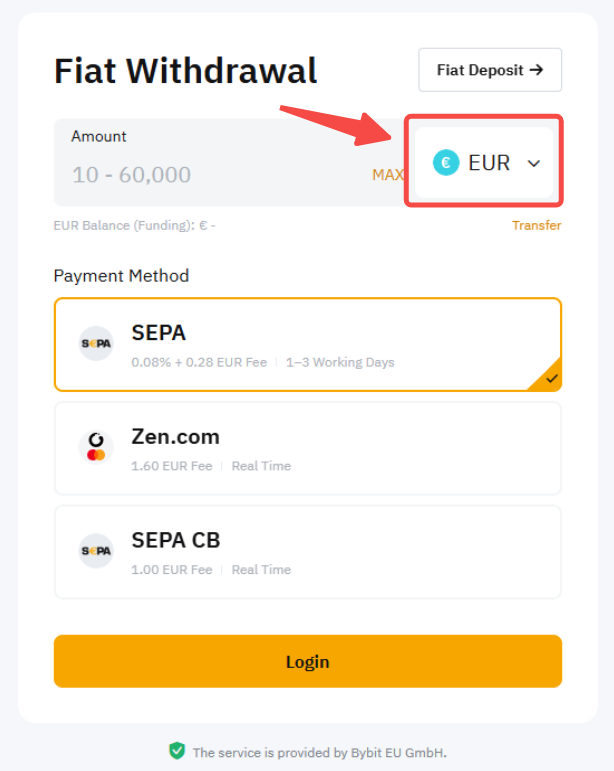The width and height of the screenshot is (614, 771).
Task: Click the Bybit EU GmbH service notice
Action: [319, 752]
